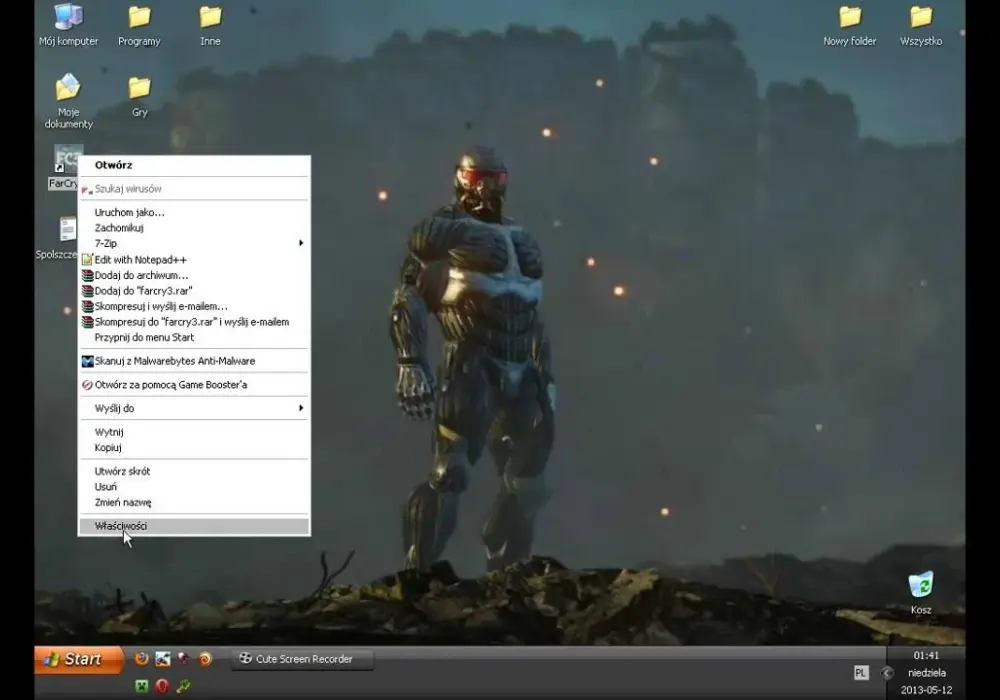Choose Skompresuj do "farcry3.rar" i wyślij e-mailem
1000x700 pixels.
click(x=194, y=322)
